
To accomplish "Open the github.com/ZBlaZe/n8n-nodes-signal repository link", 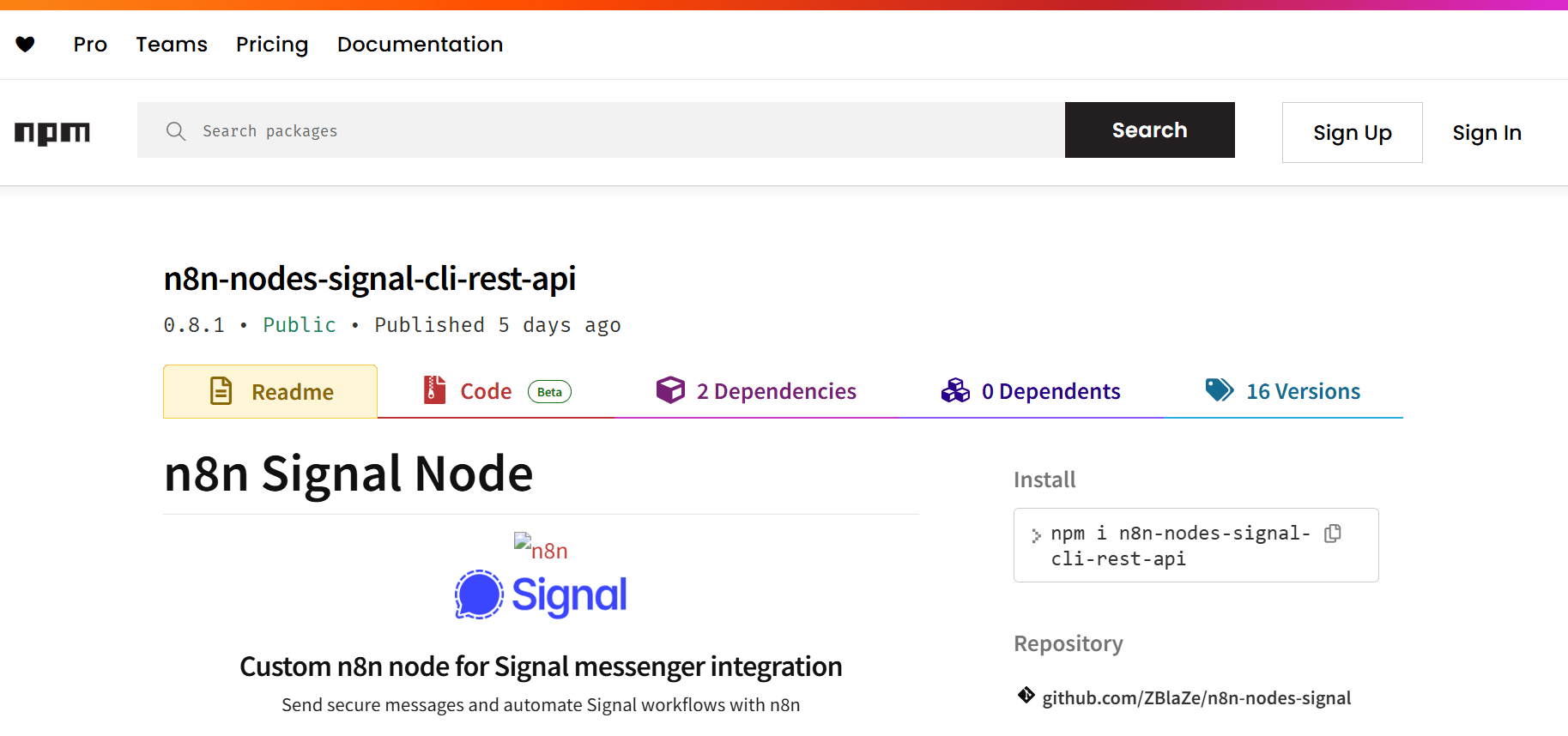I will (1196, 698).
